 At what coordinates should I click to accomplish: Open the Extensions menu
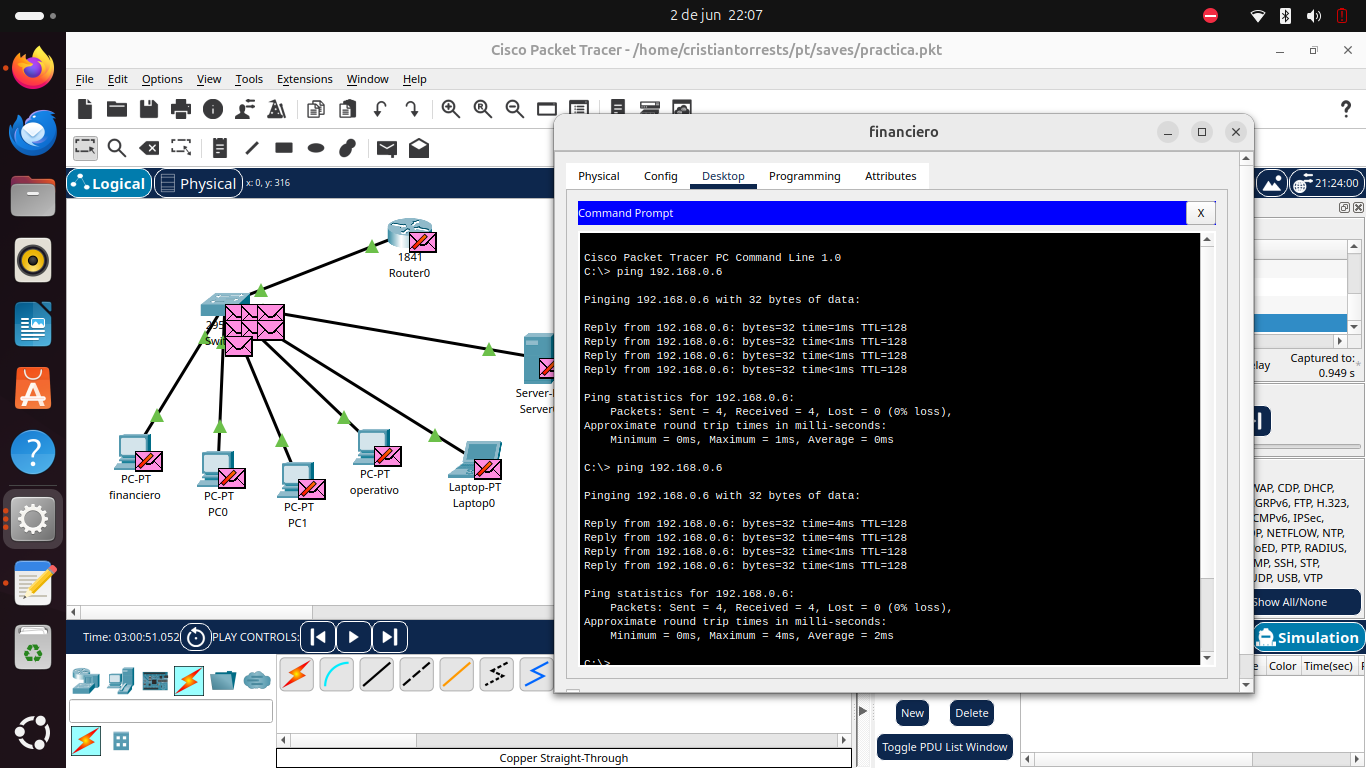[x=305, y=79]
